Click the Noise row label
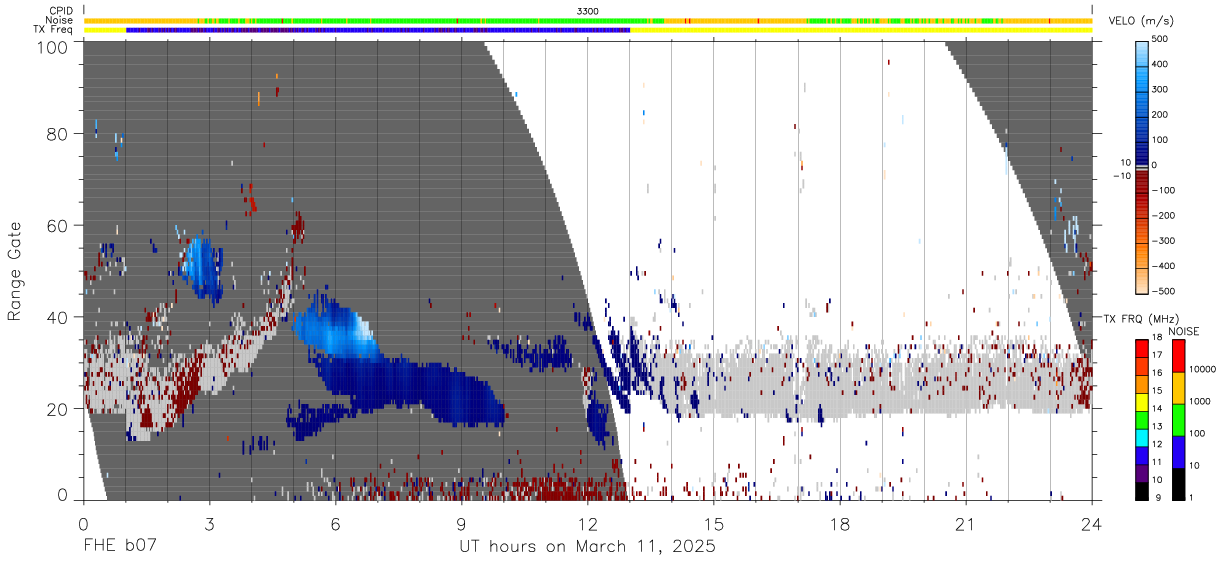 (x=59, y=20)
